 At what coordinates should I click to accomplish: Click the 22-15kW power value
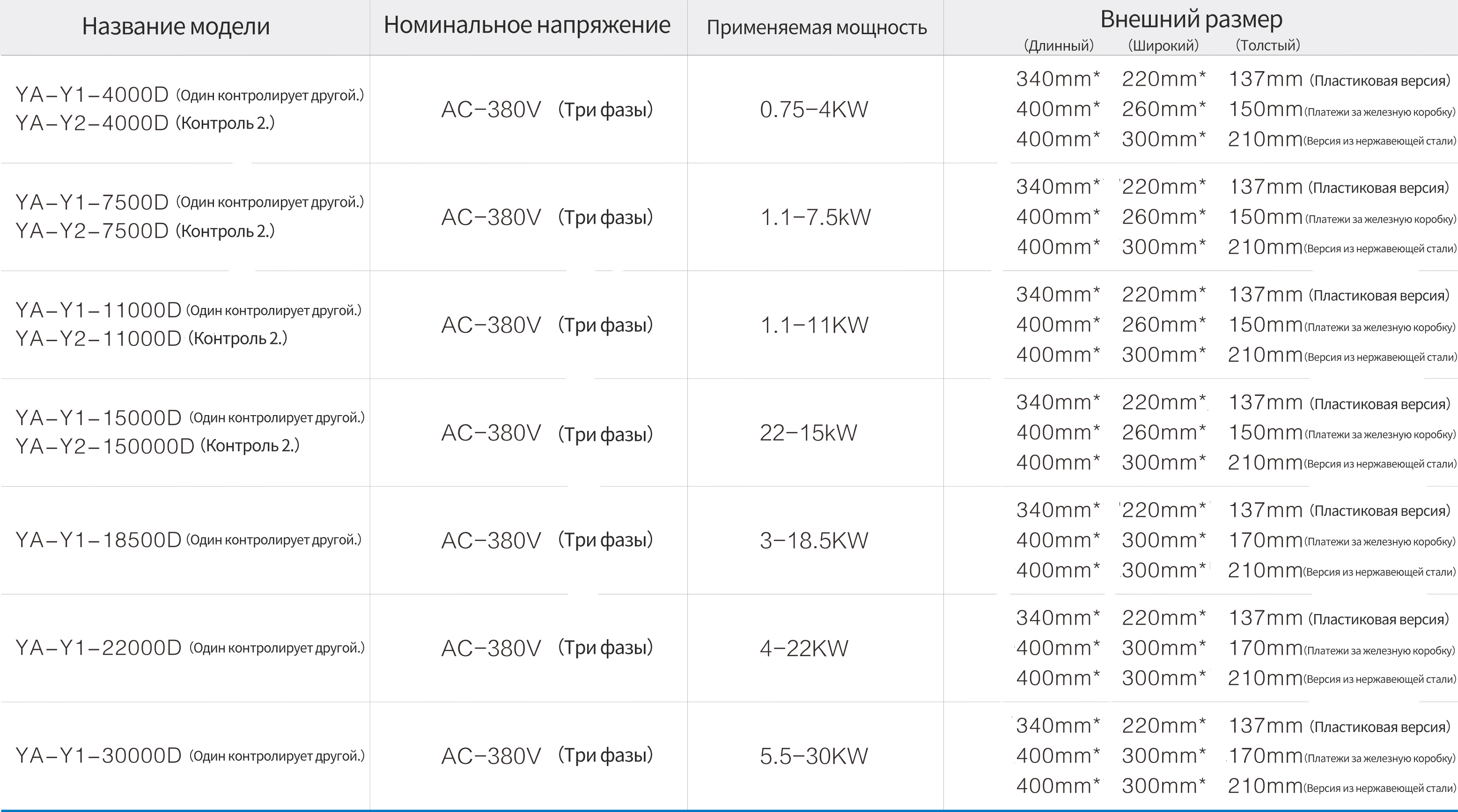tap(808, 433)
